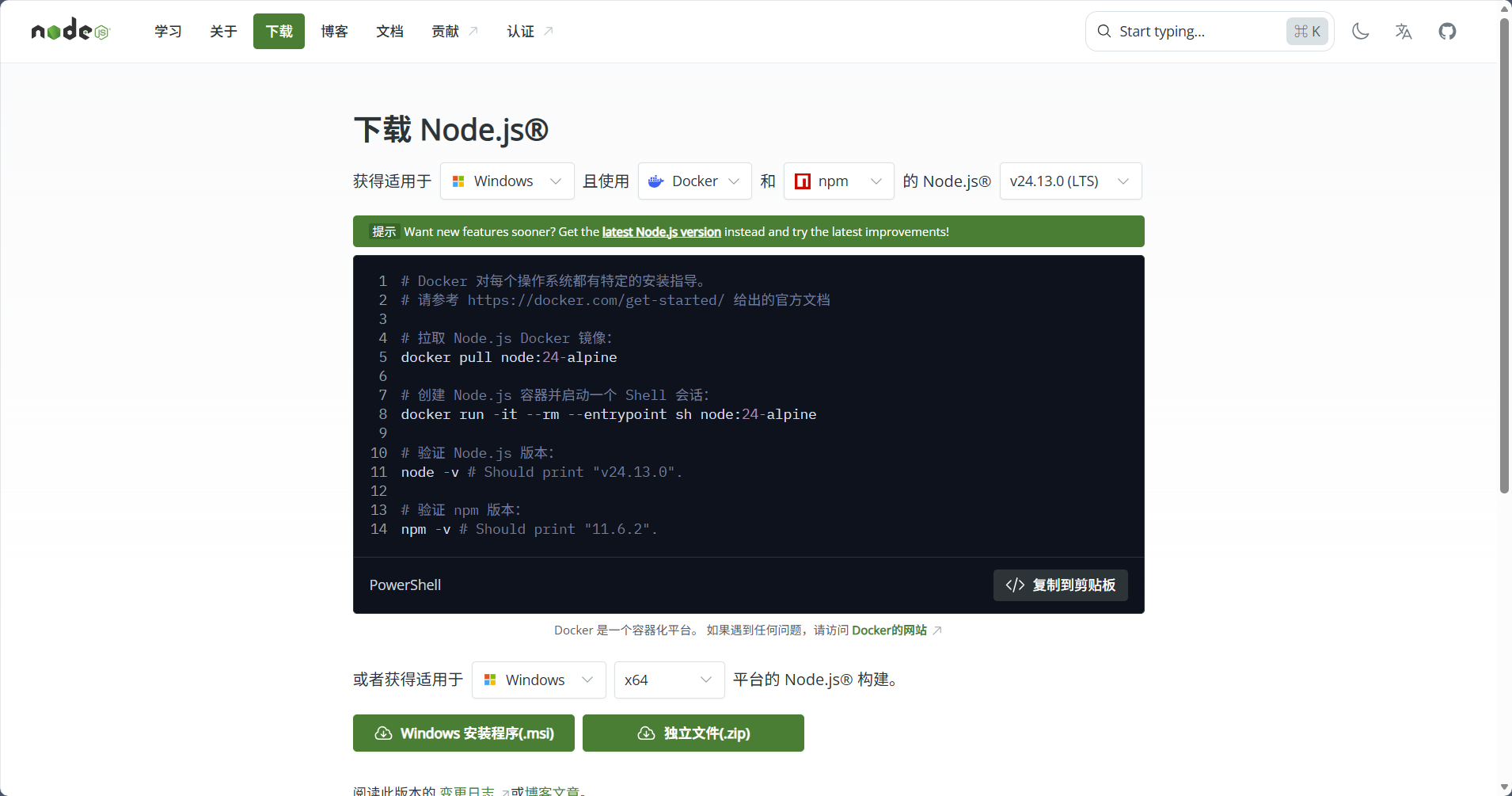Open the 博客 navigation item

pos(334,32)
